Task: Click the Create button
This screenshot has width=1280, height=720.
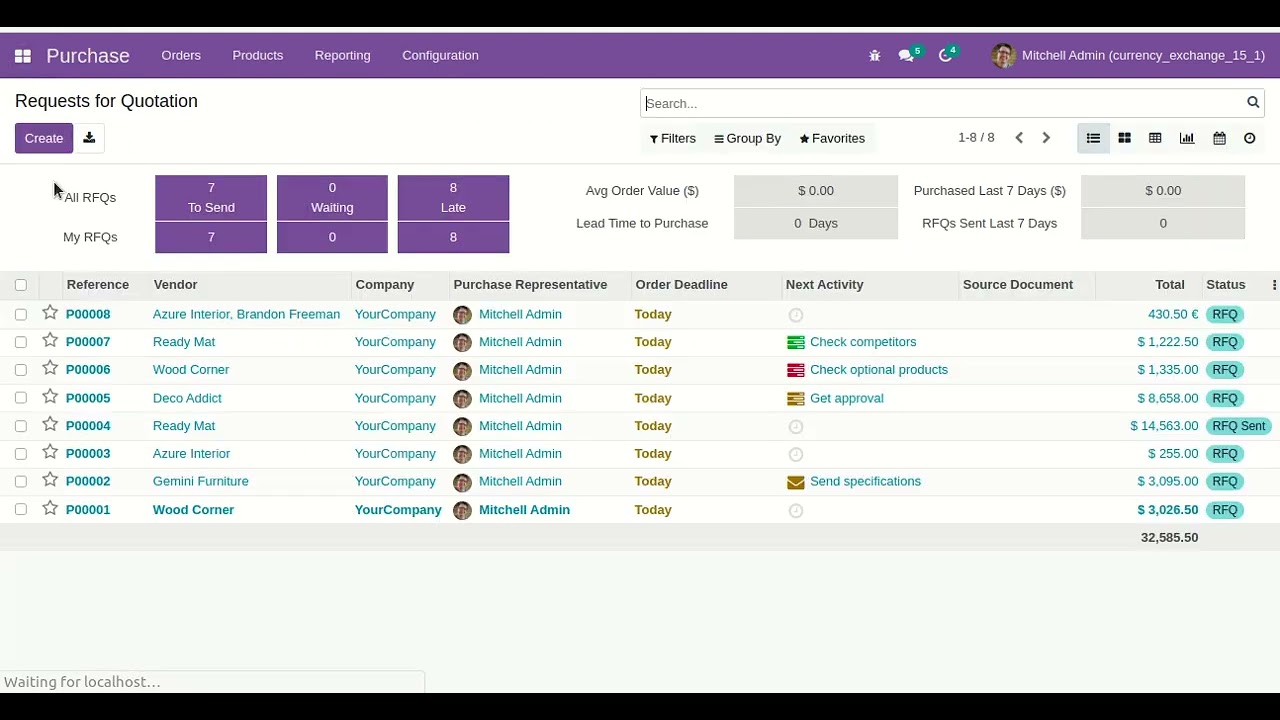Action: (x=44, y=138)
